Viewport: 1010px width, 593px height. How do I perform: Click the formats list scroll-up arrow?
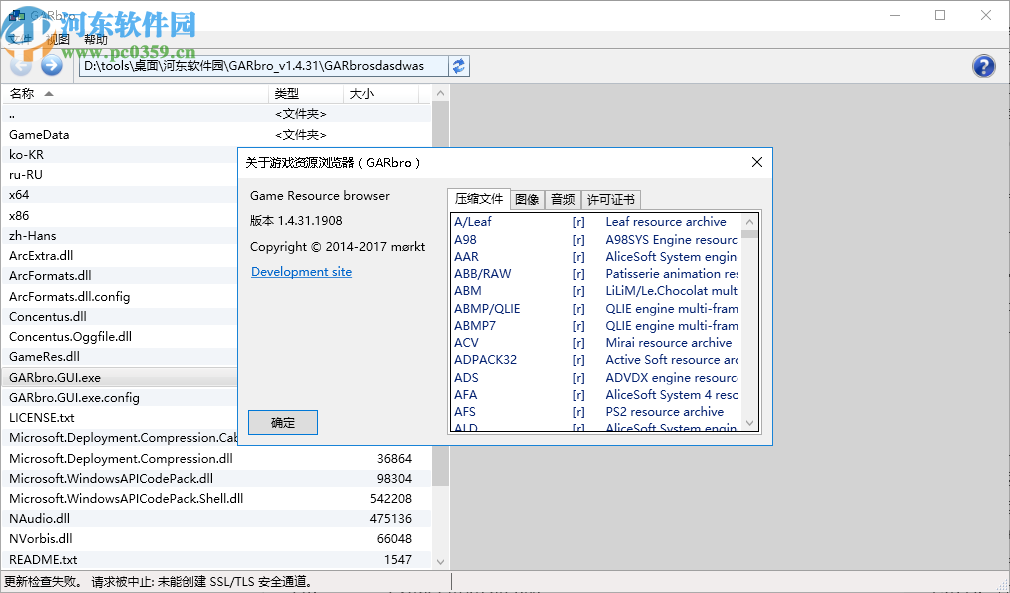(749, 222)
